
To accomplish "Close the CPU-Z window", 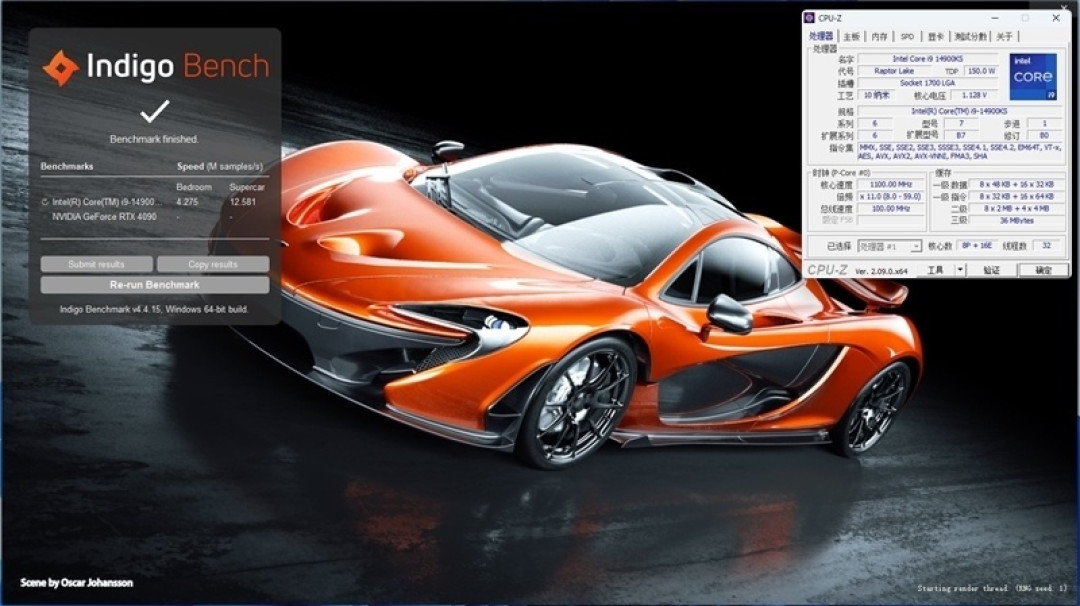I will pos(1056,18).
